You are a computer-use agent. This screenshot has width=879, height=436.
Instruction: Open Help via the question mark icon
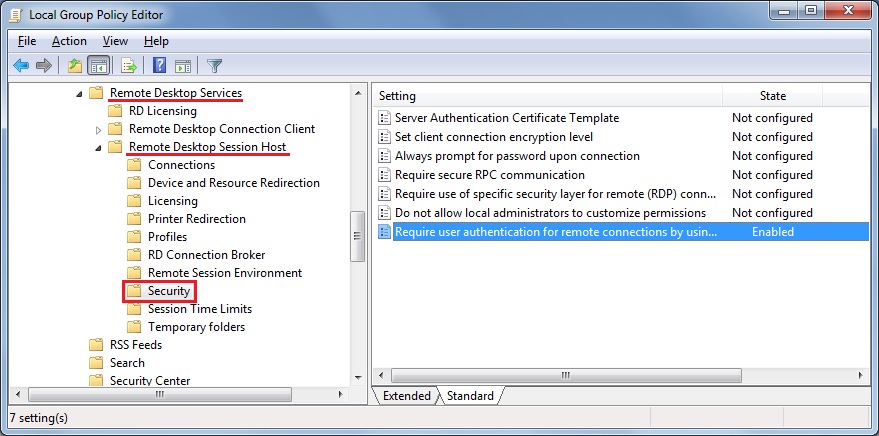point(159,66)
